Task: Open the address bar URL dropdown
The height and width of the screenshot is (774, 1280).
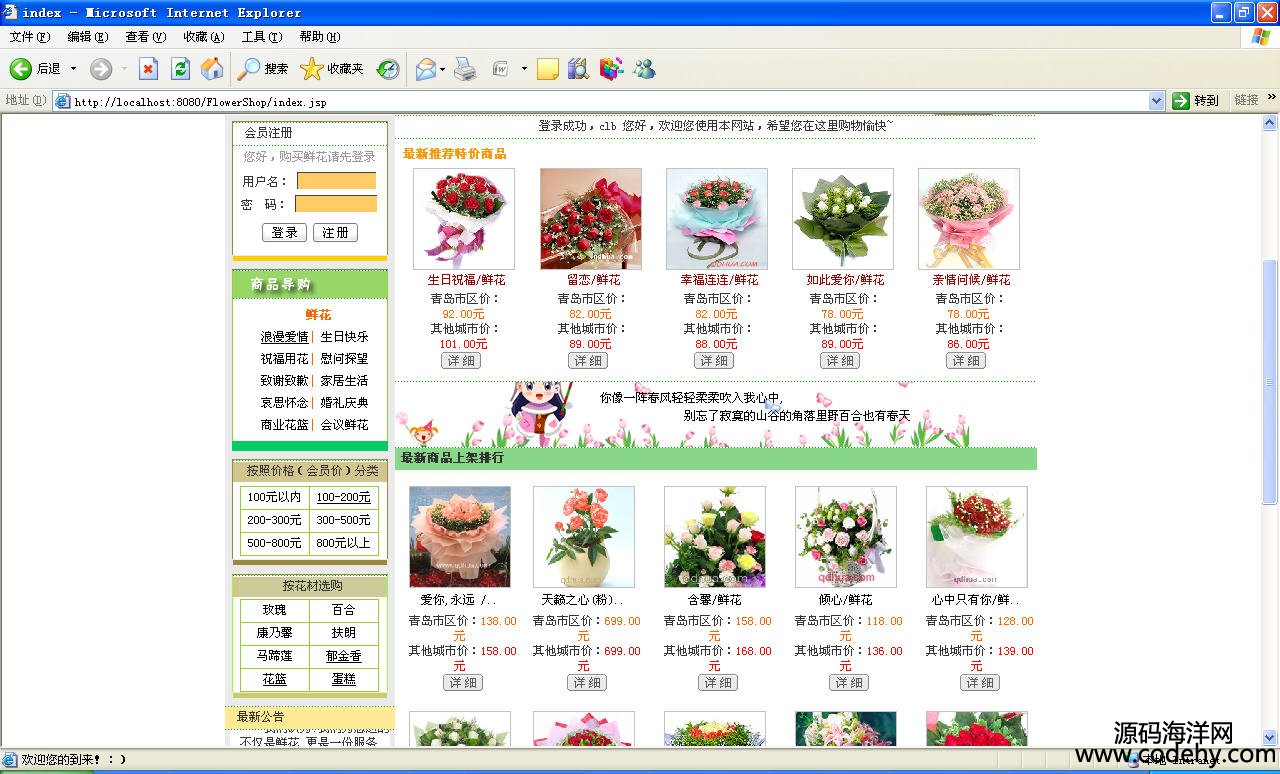Action: click(1157, 101)
